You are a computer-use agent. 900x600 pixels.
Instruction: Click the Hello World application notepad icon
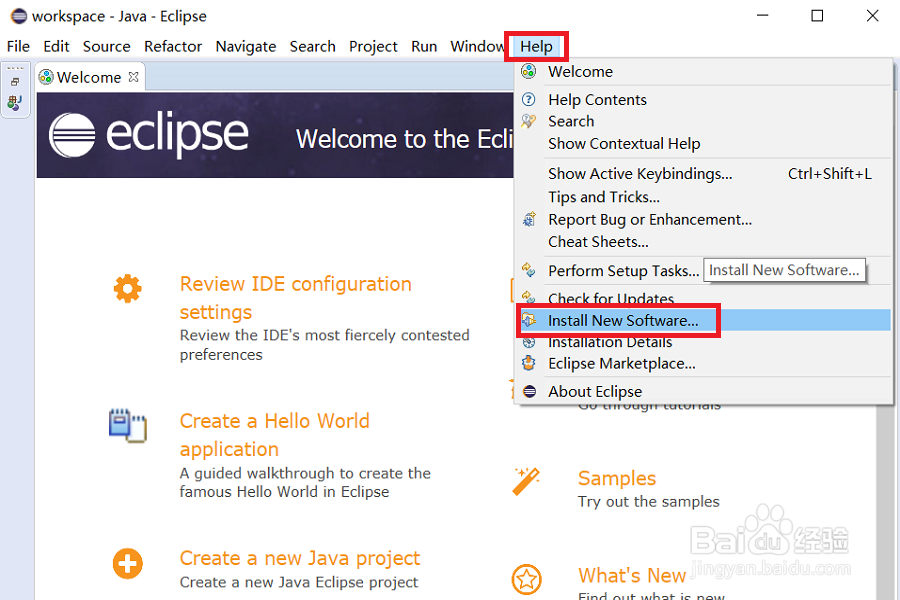(127, 425)
